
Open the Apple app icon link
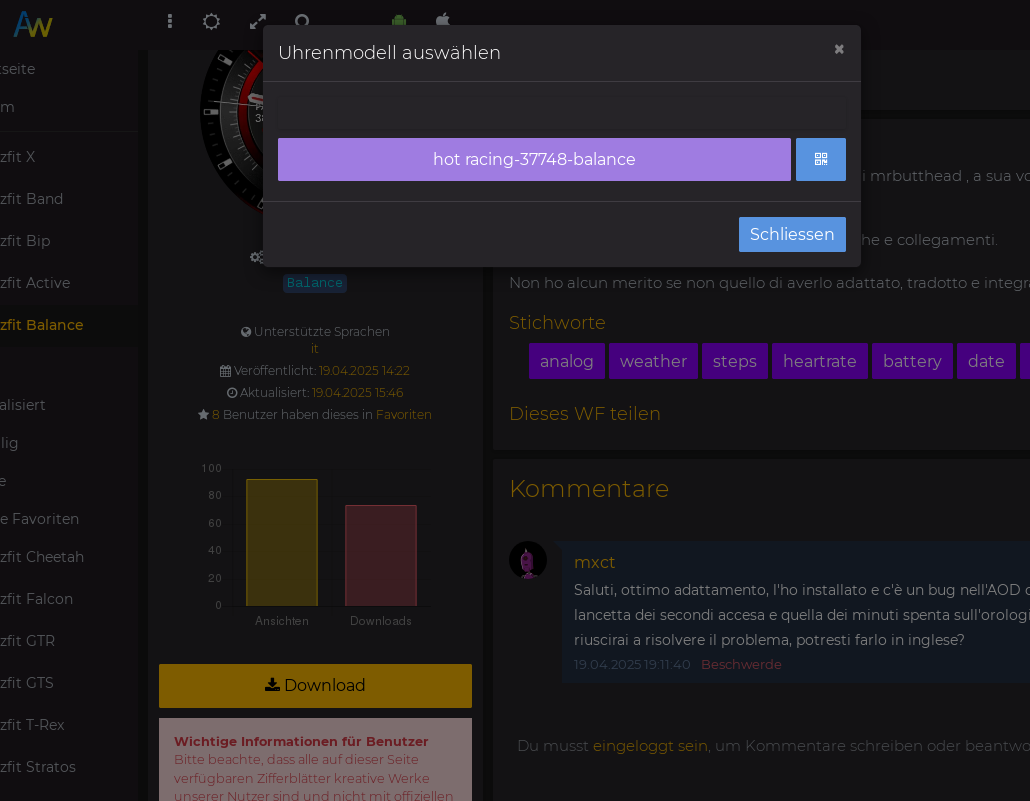[x=443, y=21]
